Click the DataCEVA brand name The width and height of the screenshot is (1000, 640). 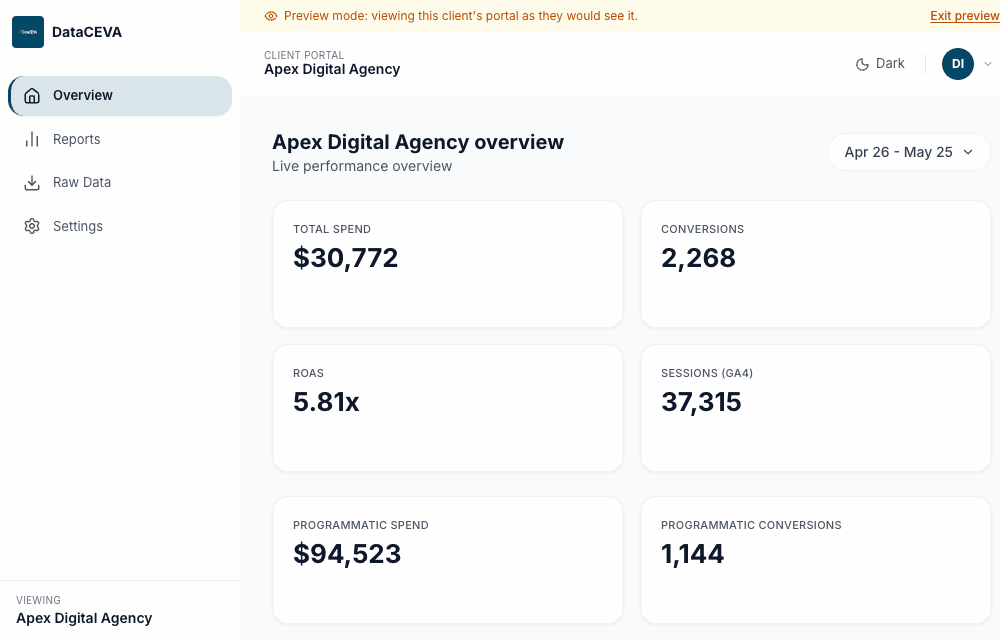tap(87, 32)
